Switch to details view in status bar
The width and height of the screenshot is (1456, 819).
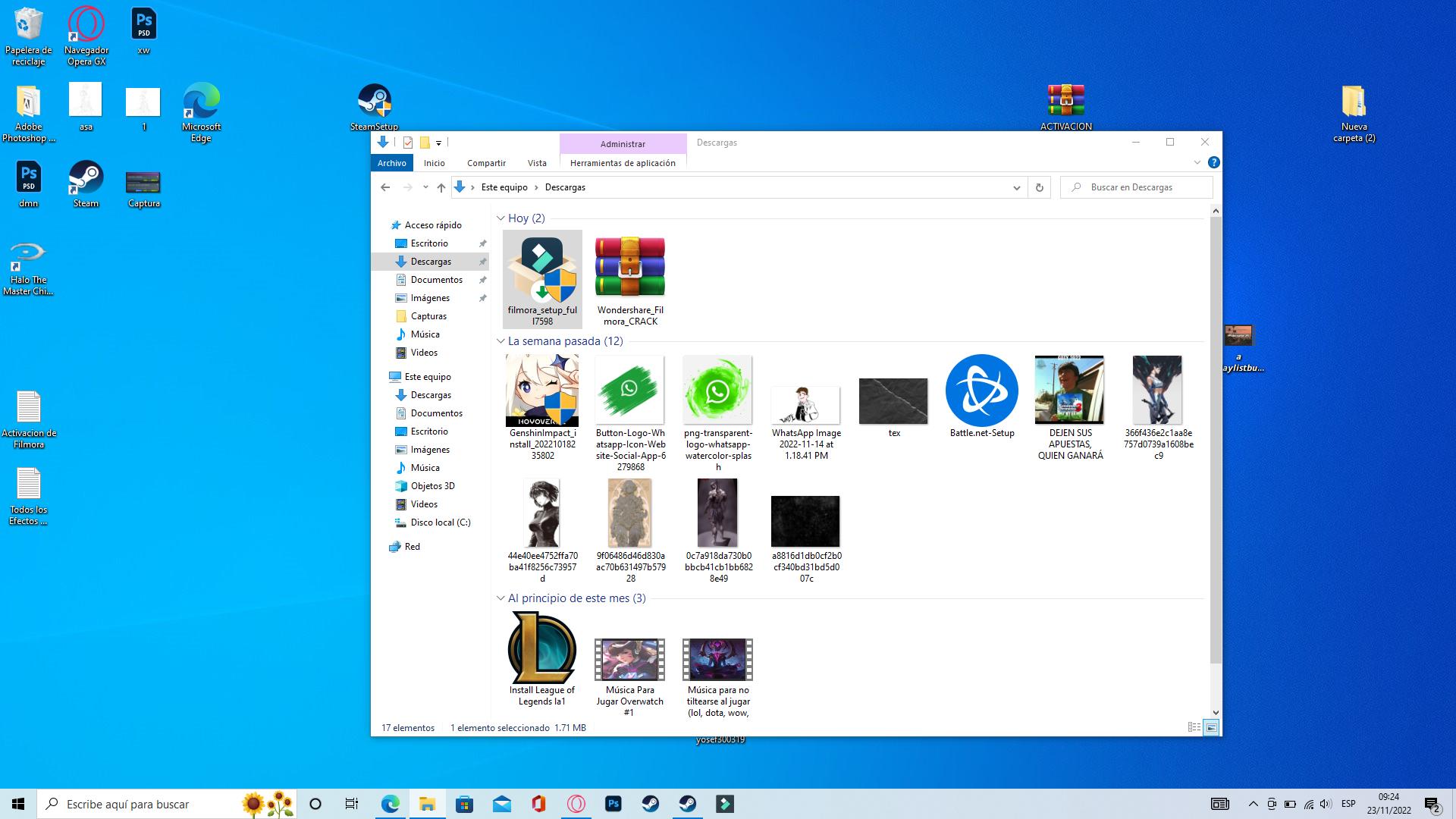click(1194, 727)
